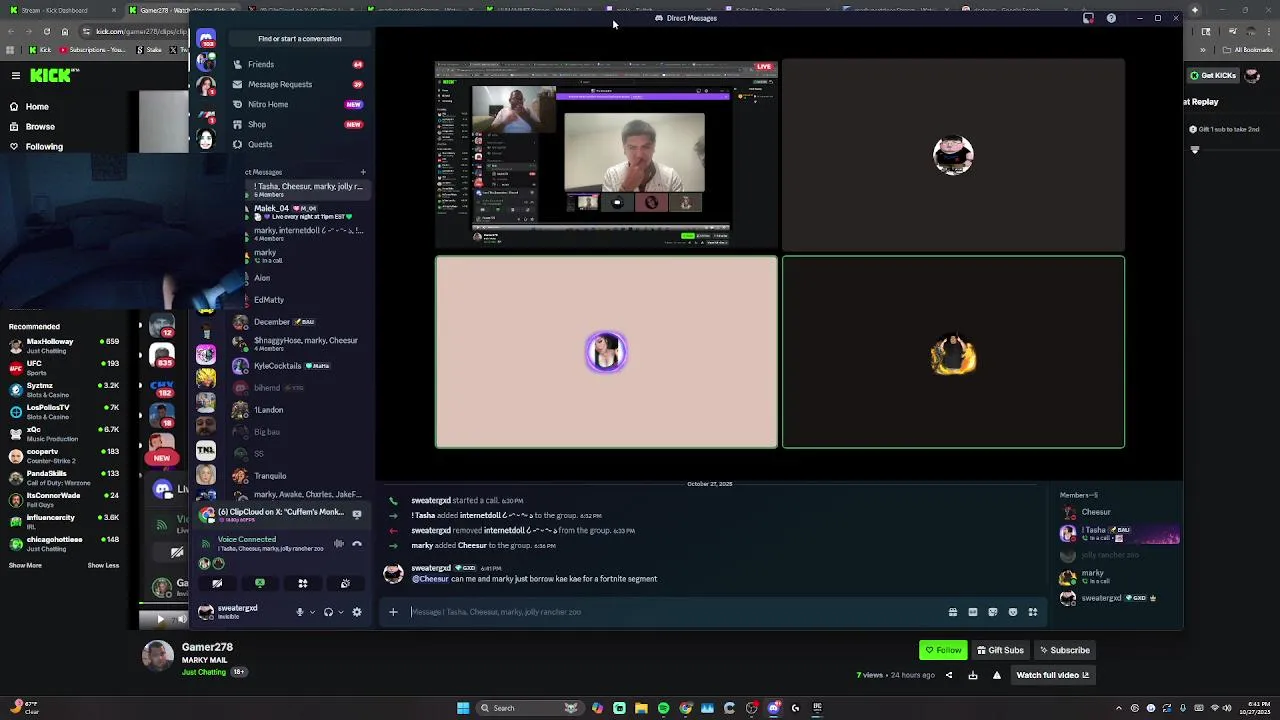Select marky in the members list

point(1120,576)
